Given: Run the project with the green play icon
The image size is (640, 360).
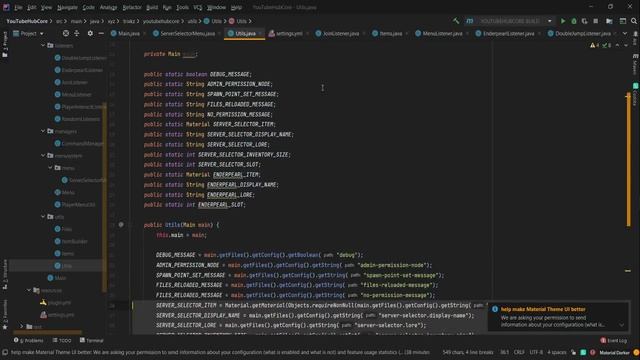Looking at the screenshot, I should 563,21.
